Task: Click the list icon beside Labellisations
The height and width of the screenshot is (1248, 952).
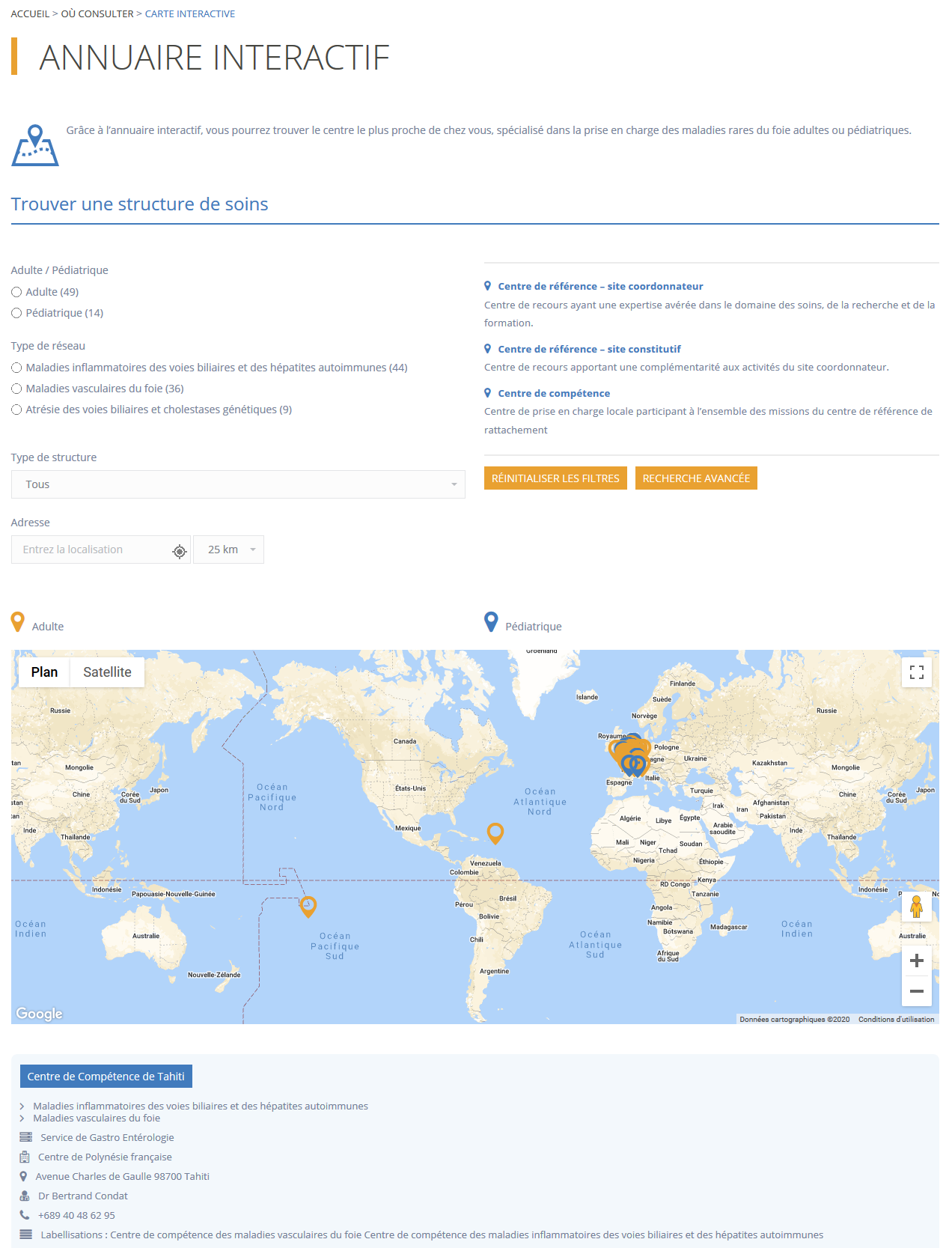Action: pyautogui.click(x=25, y=1235)
